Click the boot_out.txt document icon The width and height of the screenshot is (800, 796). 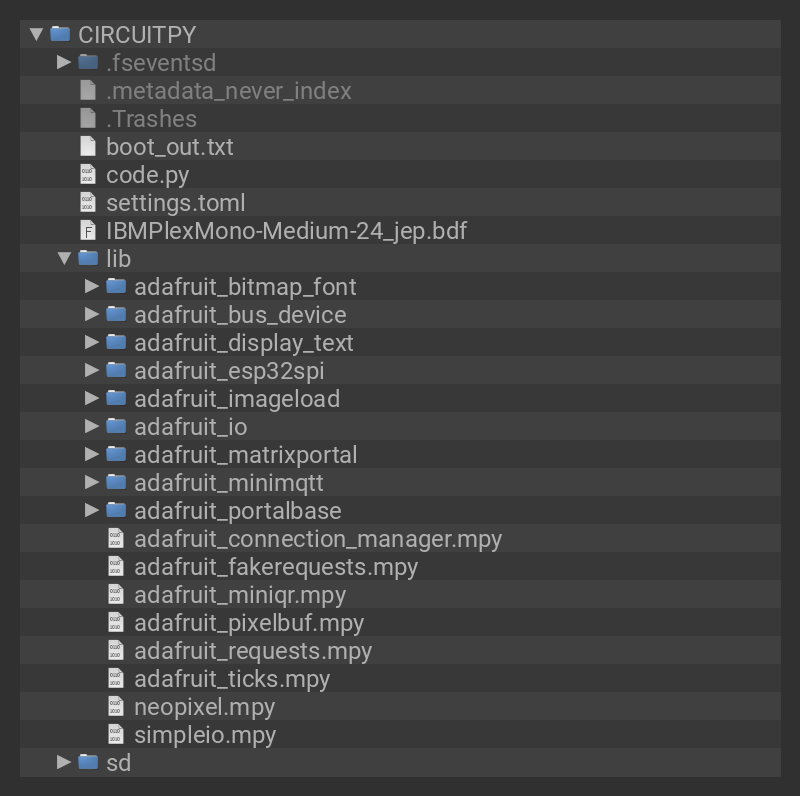tap(88, 147)
